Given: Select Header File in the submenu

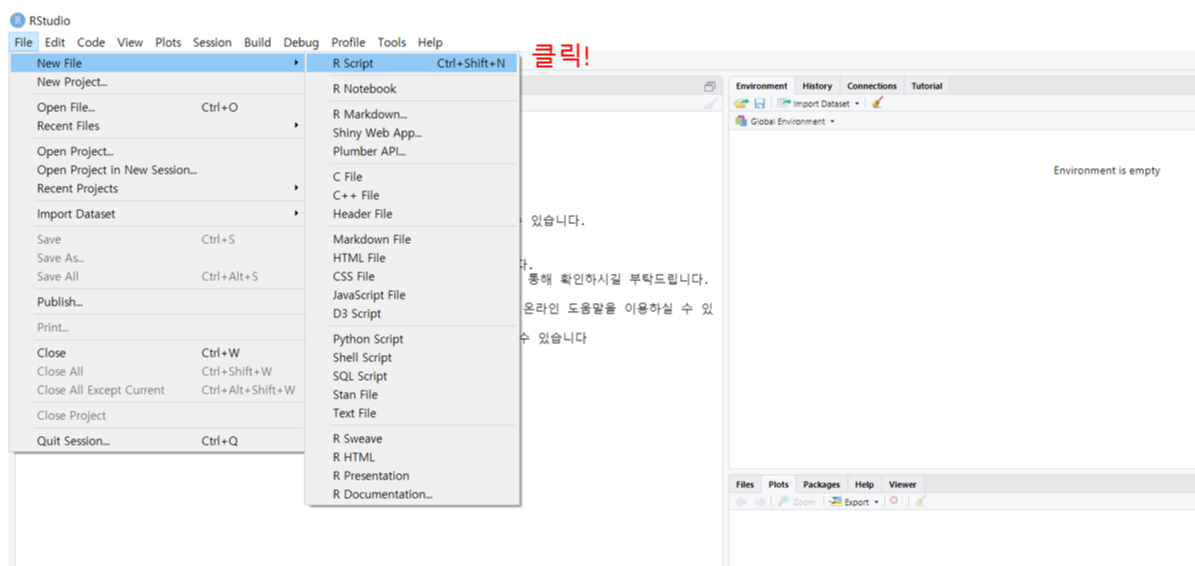Looking at the screenshot, I should pyautogui.click(x=412, y=214).
